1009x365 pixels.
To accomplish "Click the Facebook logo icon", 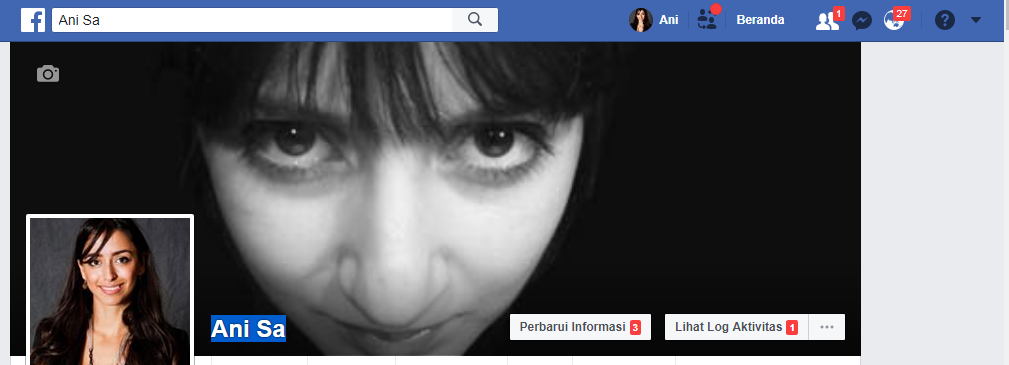I will click(33, 20).
